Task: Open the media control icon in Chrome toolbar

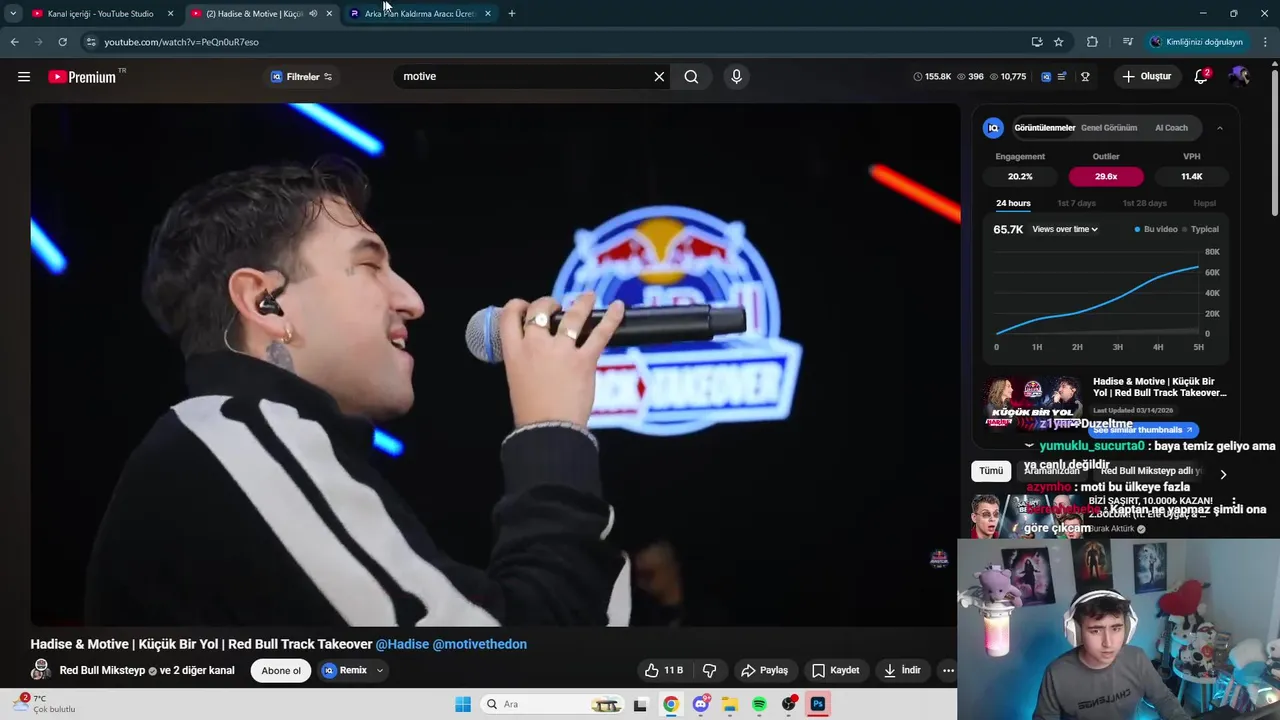Action: coord(1128,42)
